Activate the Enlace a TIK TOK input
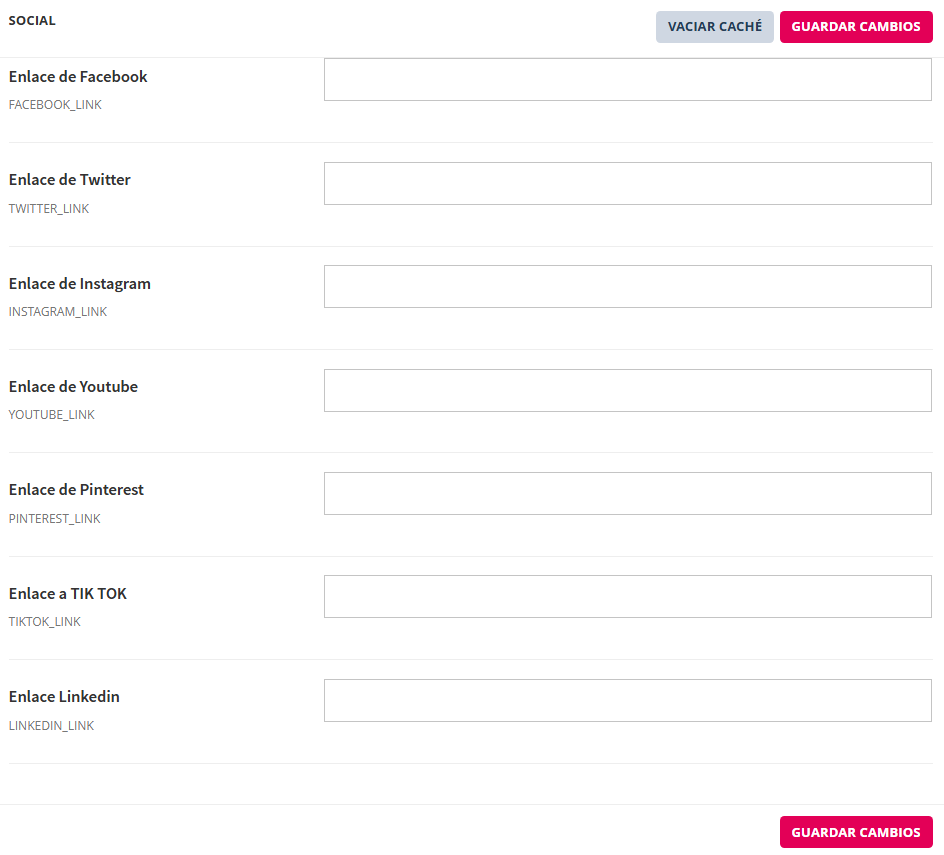Image resolution: width=944 pixels, height=855 pixels. pyautogui.click(x=627, y=597)
